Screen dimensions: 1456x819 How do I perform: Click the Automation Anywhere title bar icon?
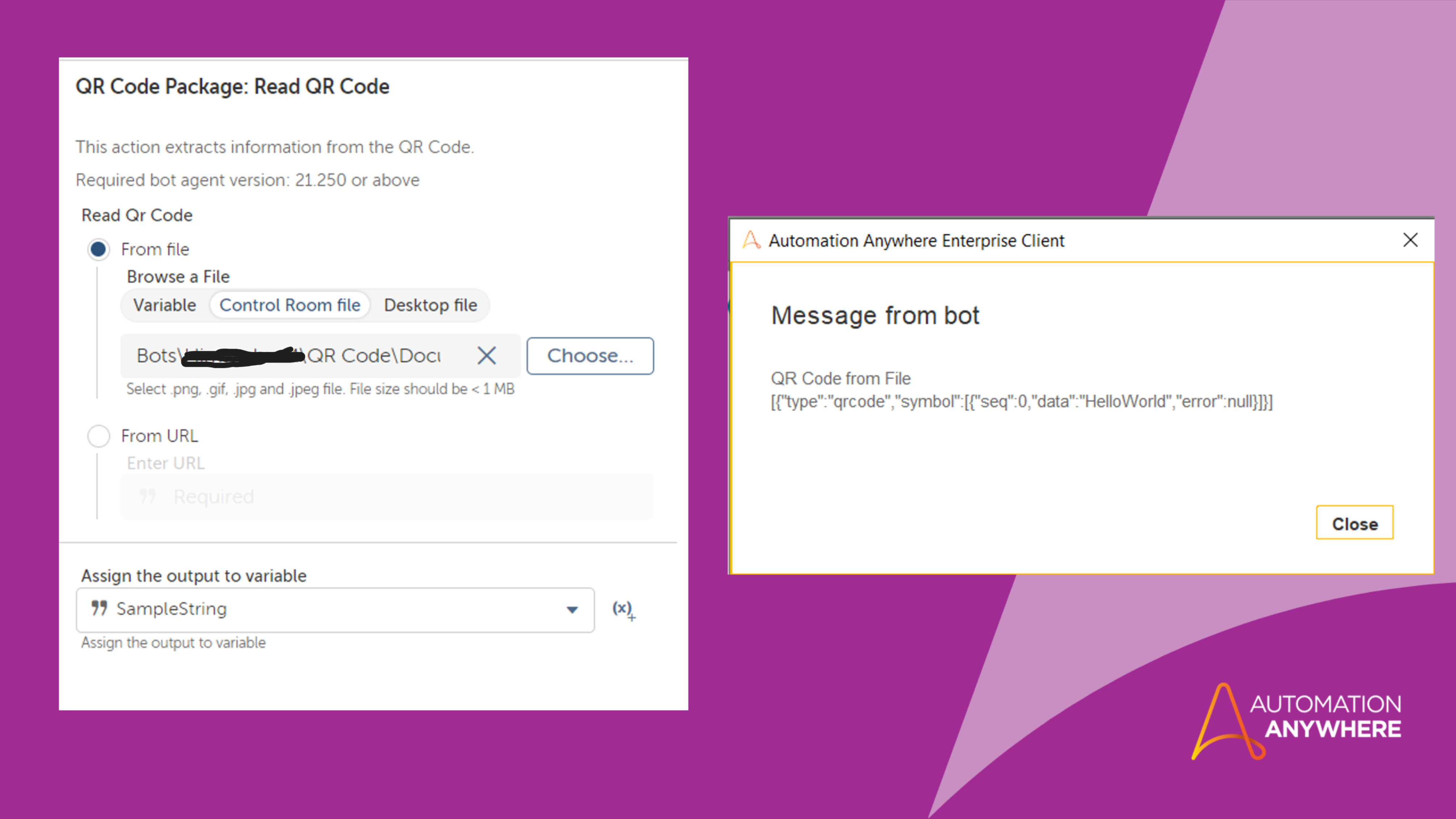click(751, 240)
